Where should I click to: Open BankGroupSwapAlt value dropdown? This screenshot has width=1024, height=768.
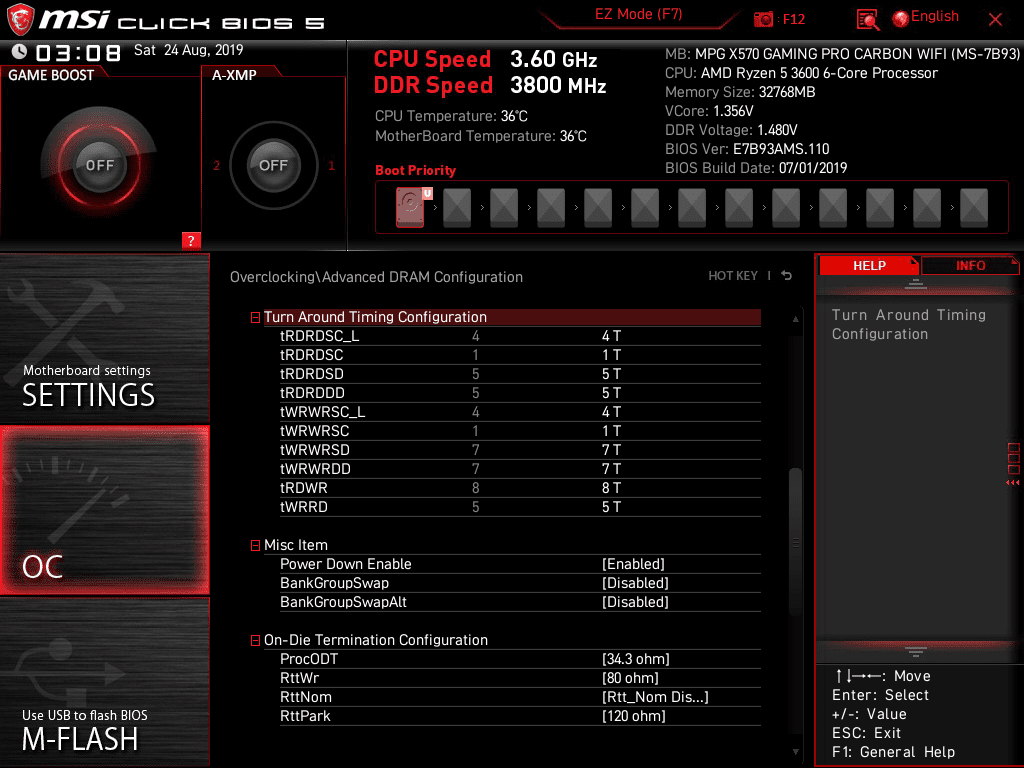point(635,602)
